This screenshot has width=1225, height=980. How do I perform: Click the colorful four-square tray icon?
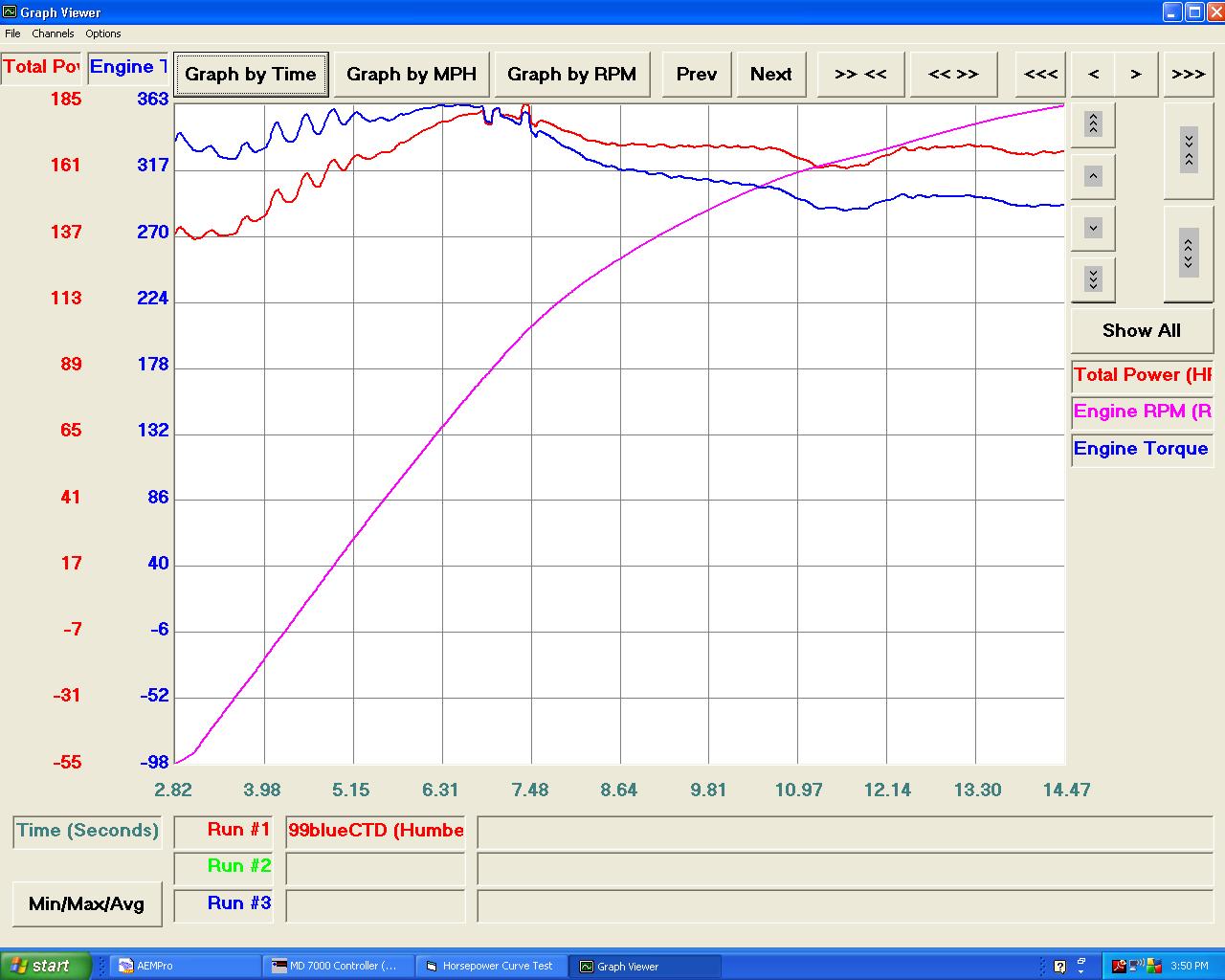click(1155, 967)
